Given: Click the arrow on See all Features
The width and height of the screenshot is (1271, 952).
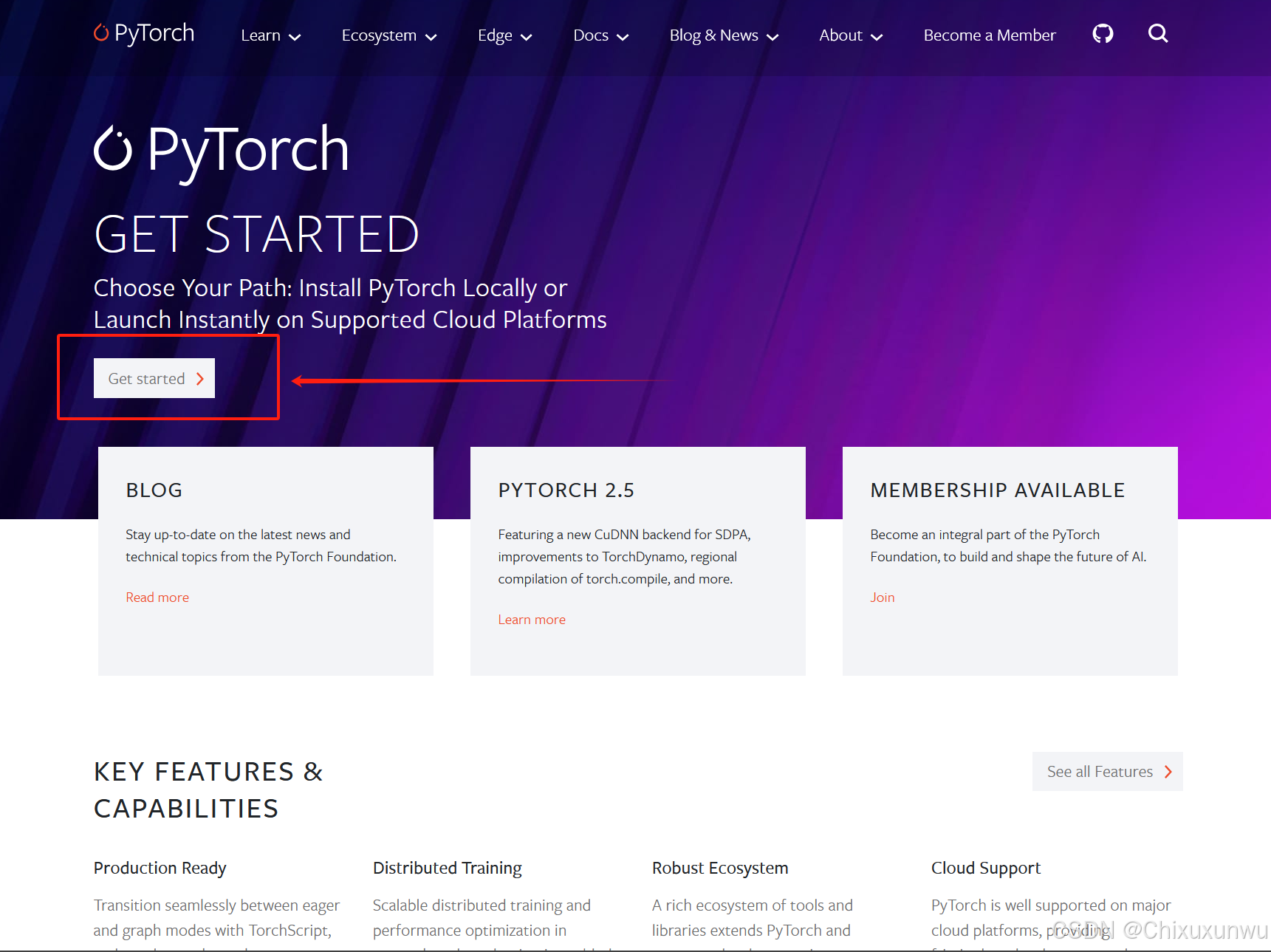Looking at the screenshot, I should point(1168,772).
